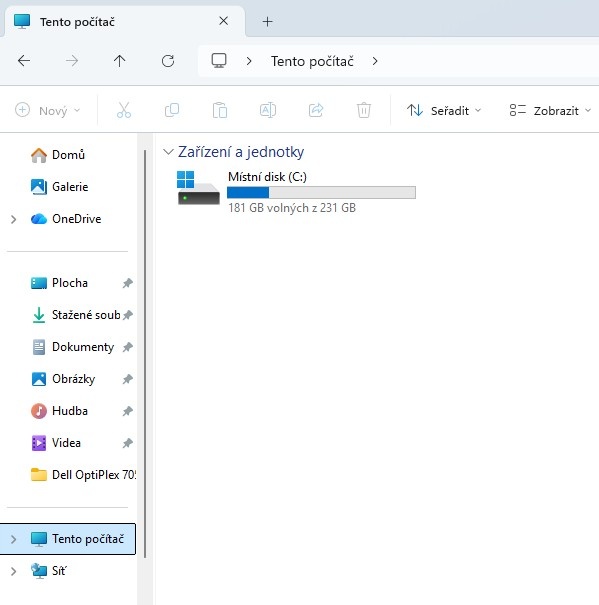Click the Tento počítač breadcrumb segment
The width and height of the screenshot is (599, 605).
[x=312, y=61]
